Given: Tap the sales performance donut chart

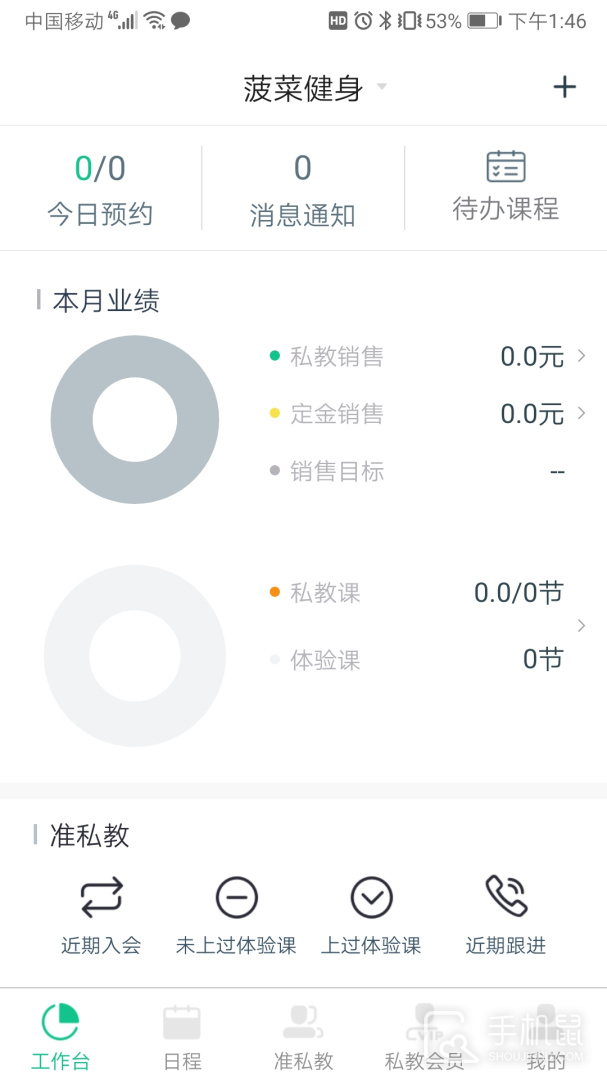Looking at the screenshot, I should [135, 420].
